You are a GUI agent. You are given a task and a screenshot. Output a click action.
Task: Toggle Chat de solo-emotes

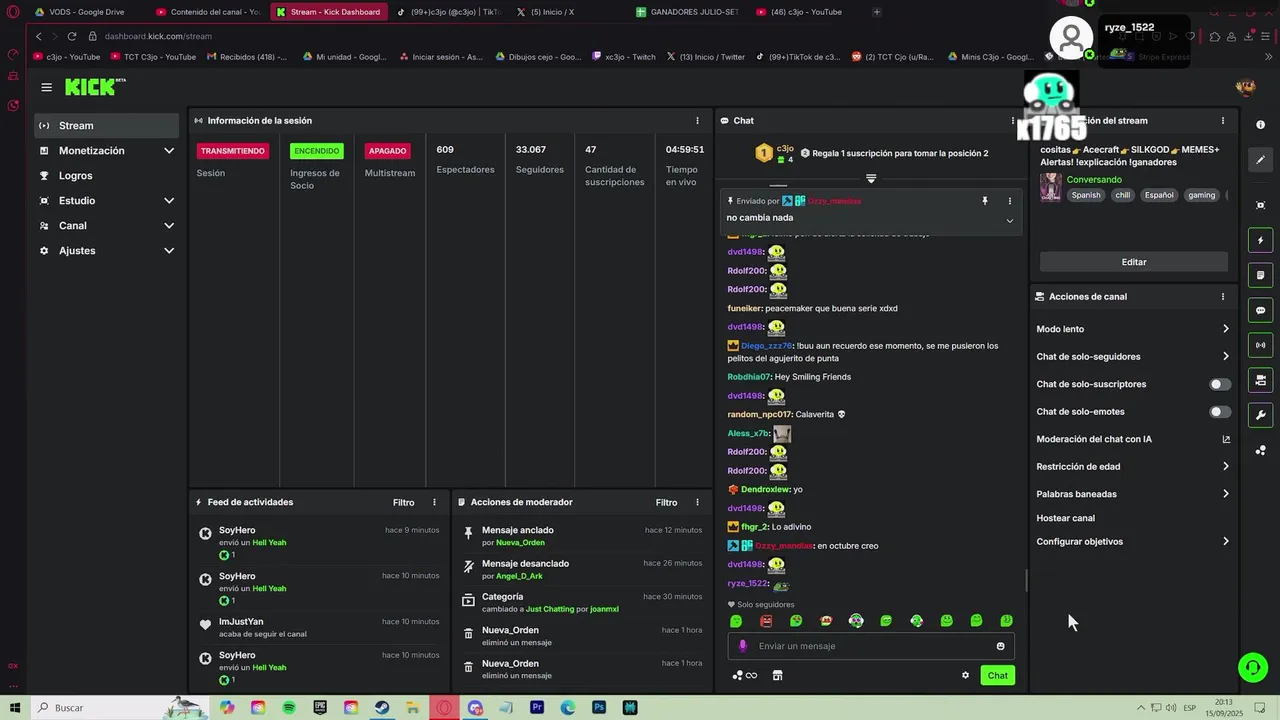pyautogui.click(x=1220, y=411)
